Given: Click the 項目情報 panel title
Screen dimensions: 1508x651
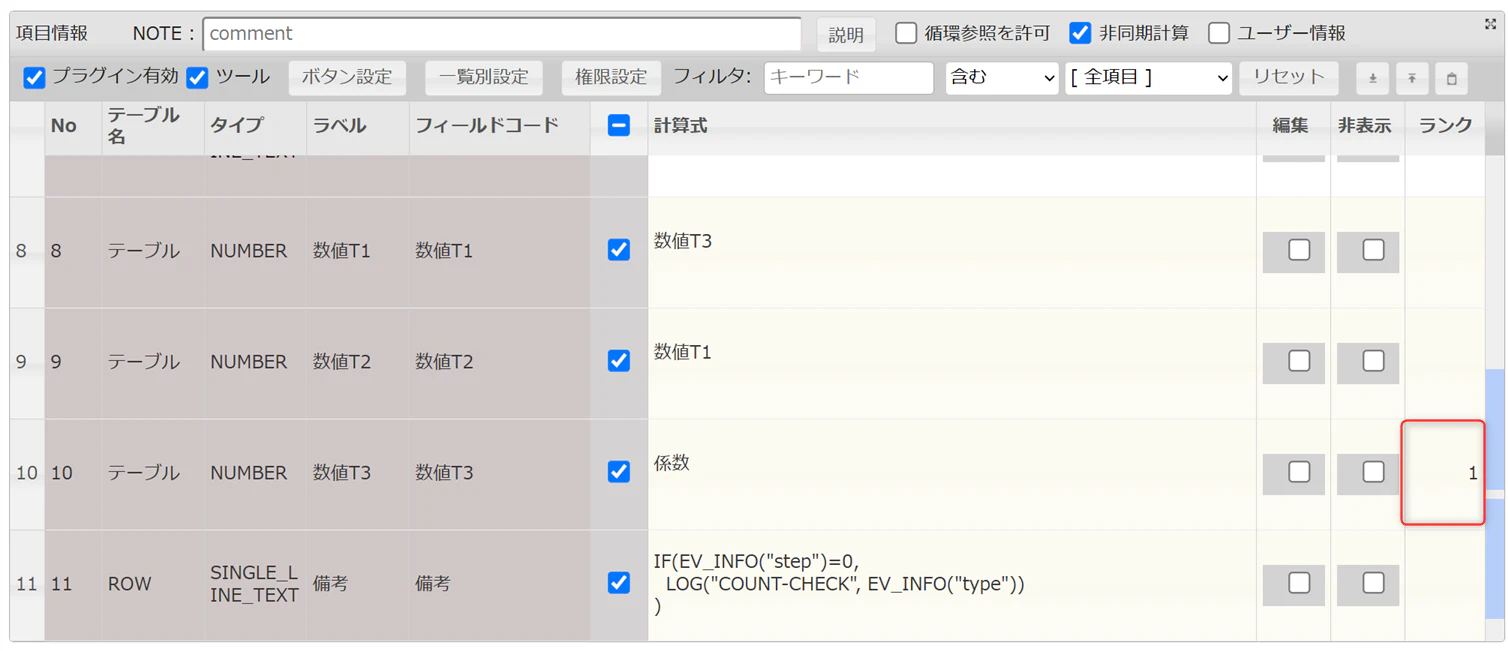Looking at the screenshot, I should (x=51, y=33).
